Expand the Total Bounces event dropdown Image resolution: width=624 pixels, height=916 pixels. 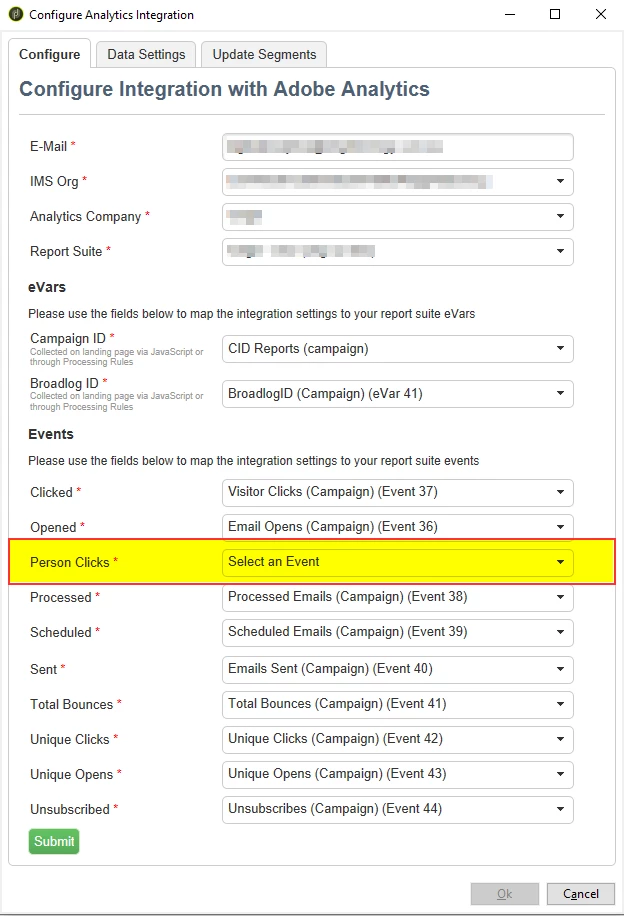pyautogui.click(x=397, y=704)
